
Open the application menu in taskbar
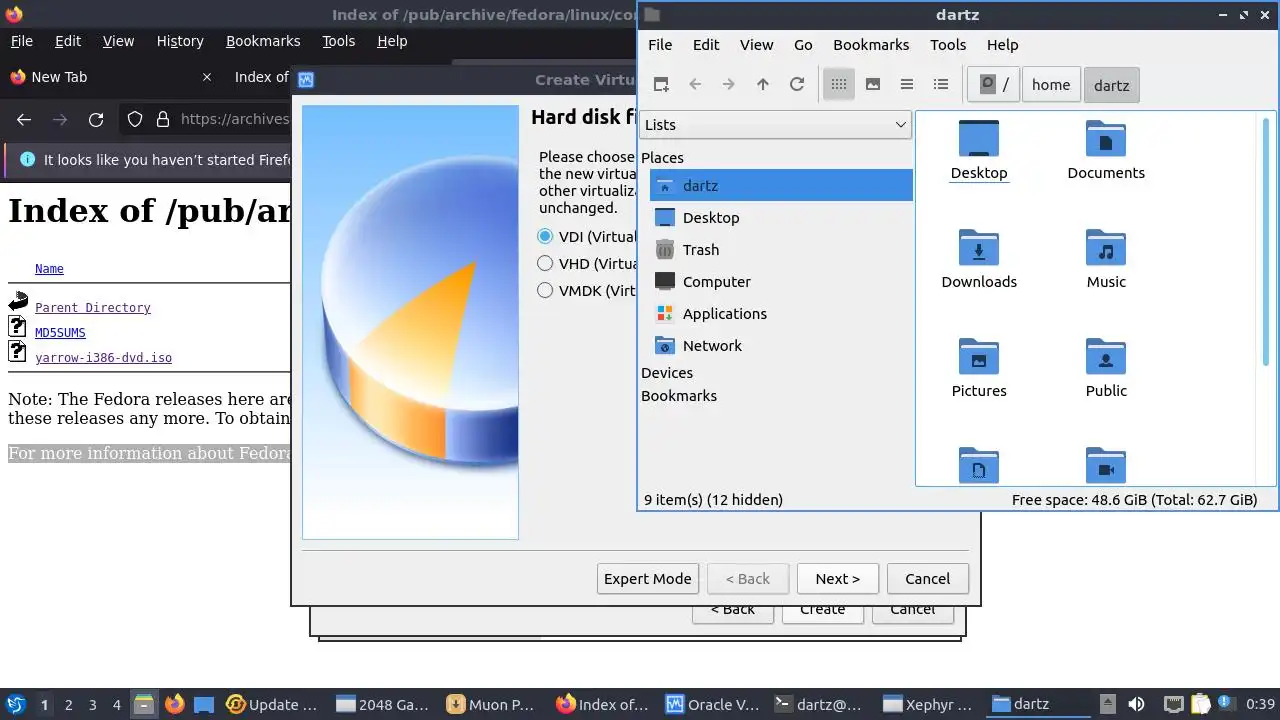(x=15, y=704)
